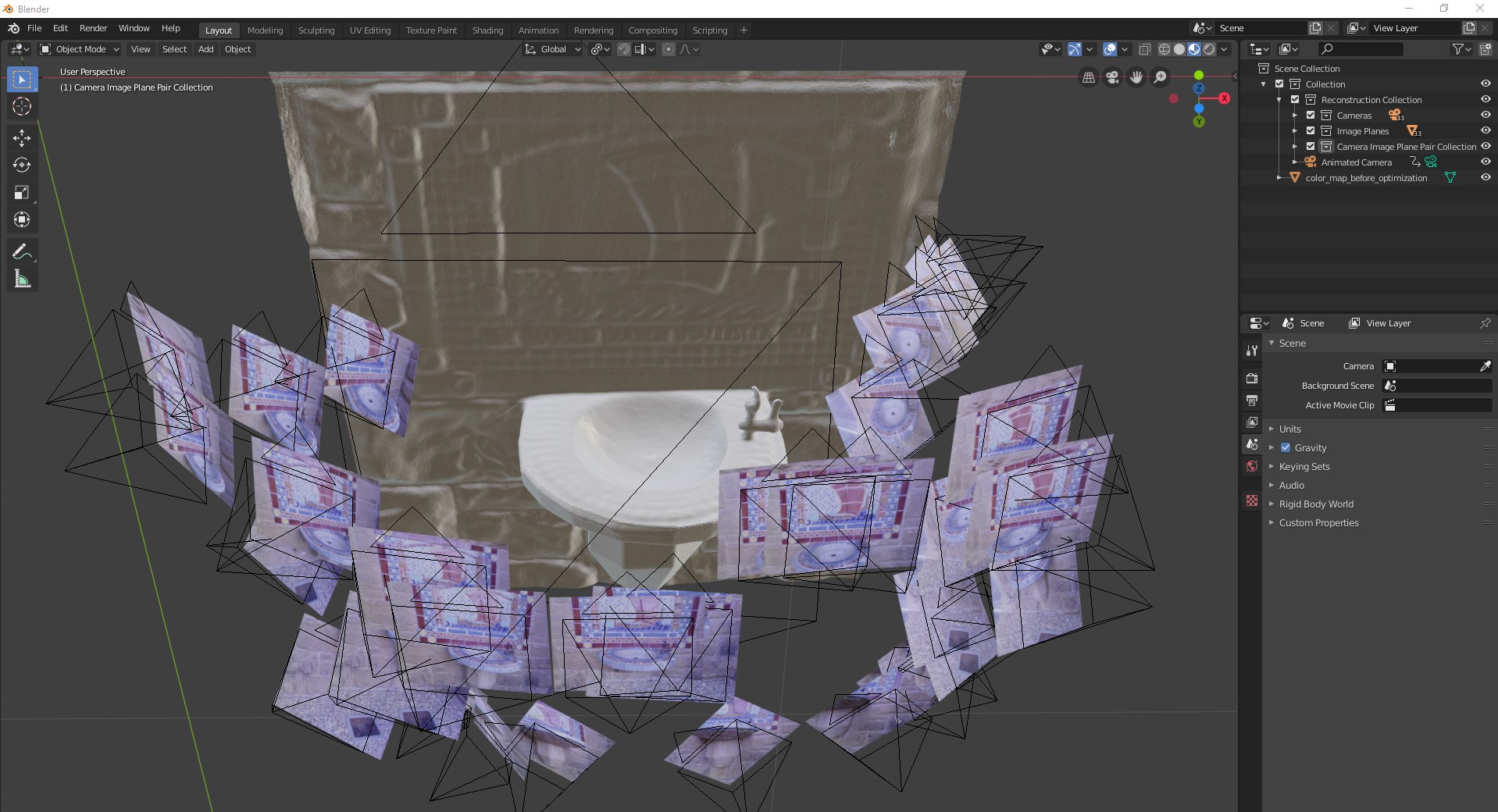Select the Scale tool
Image resolution: width=1498 pixels, height=812 pixels.
pyautogui.click(x=22, y=193)
